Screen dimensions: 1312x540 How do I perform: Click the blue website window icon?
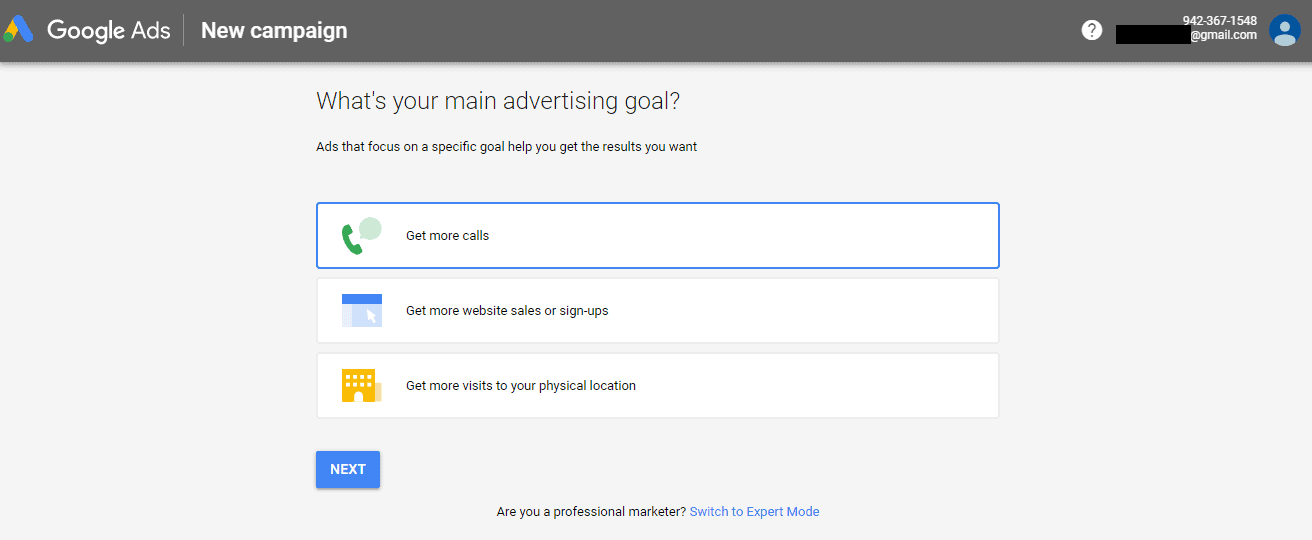(x=361, y=310)
